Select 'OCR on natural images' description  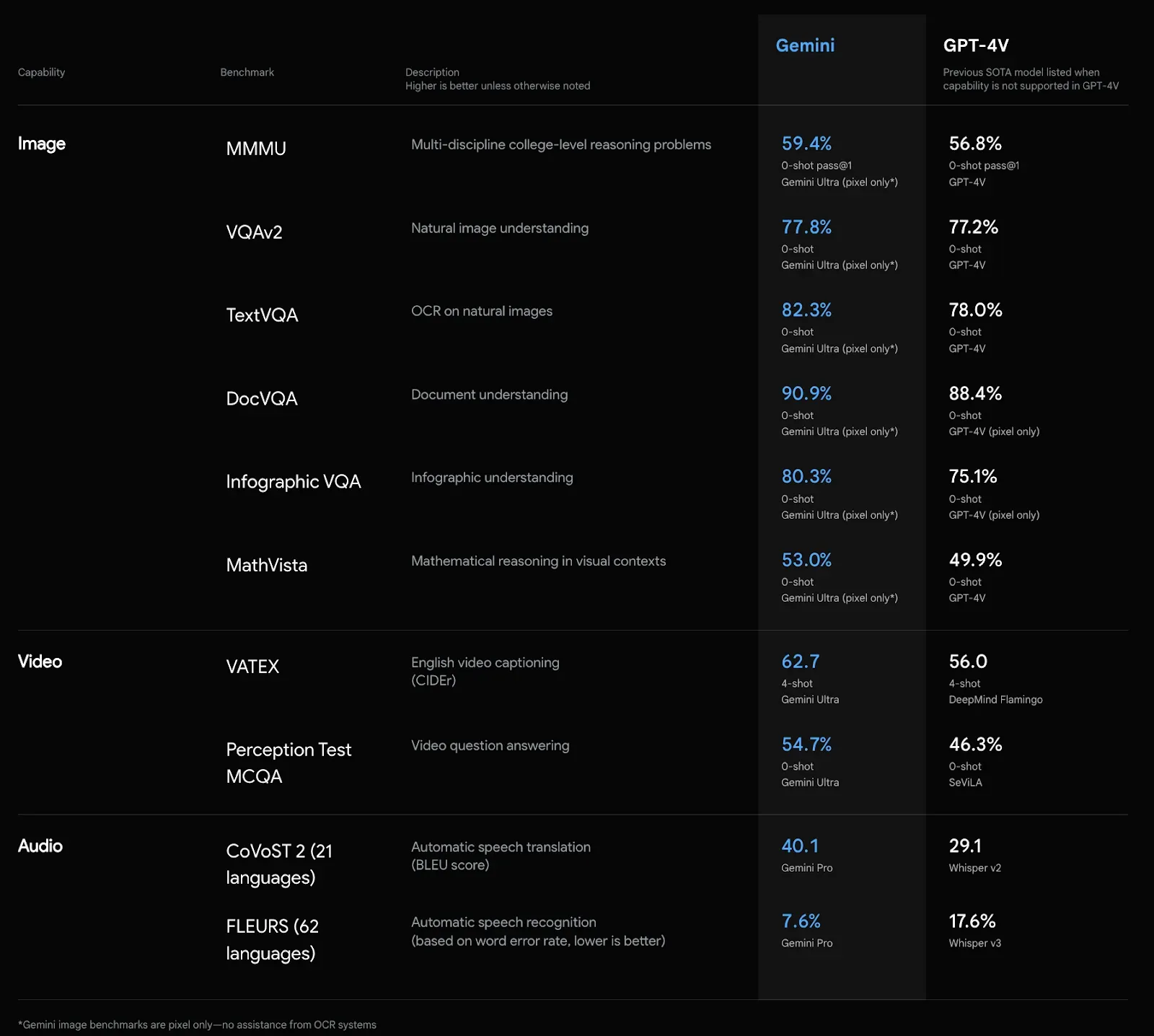pos(482,312)
